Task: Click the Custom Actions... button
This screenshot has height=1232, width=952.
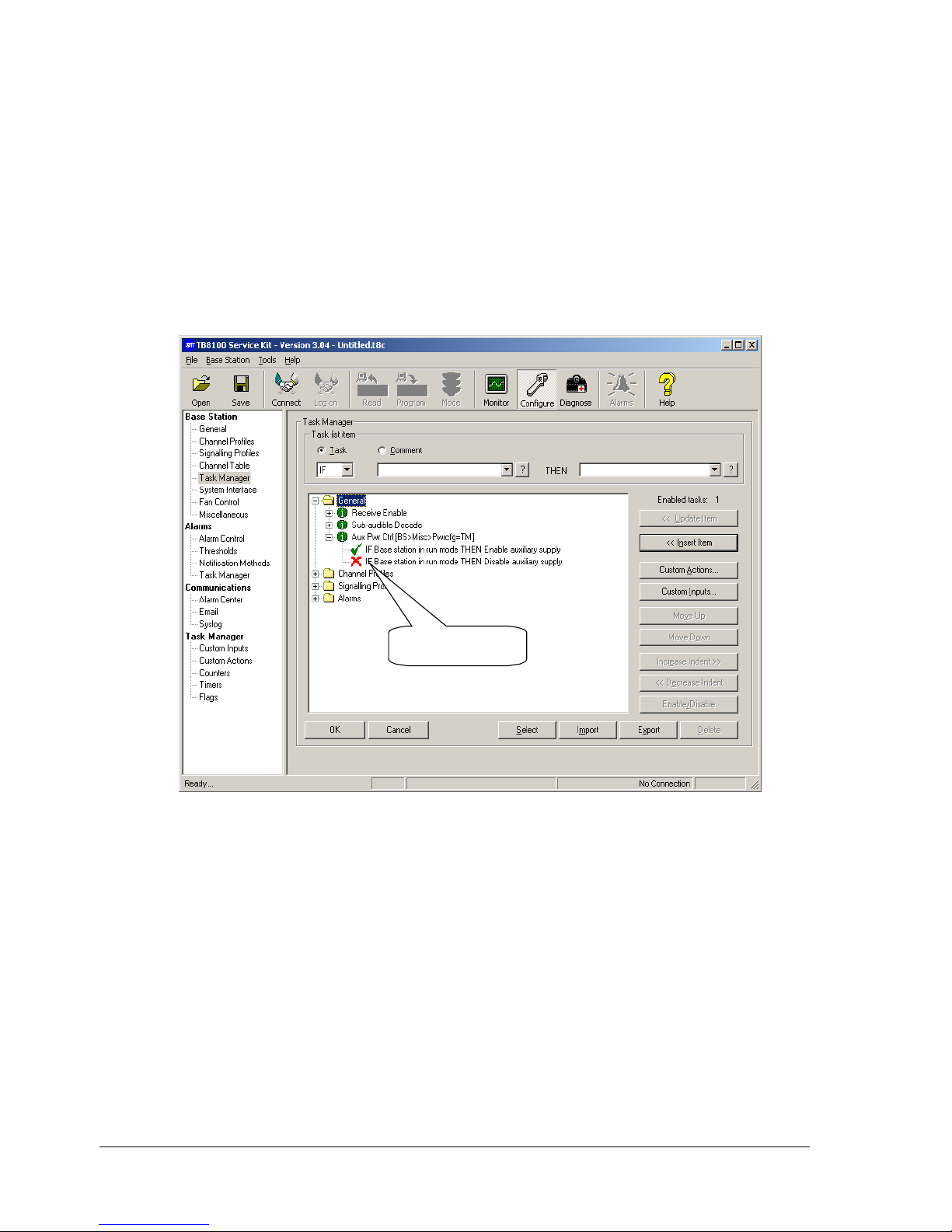Action: click(689, 570)
